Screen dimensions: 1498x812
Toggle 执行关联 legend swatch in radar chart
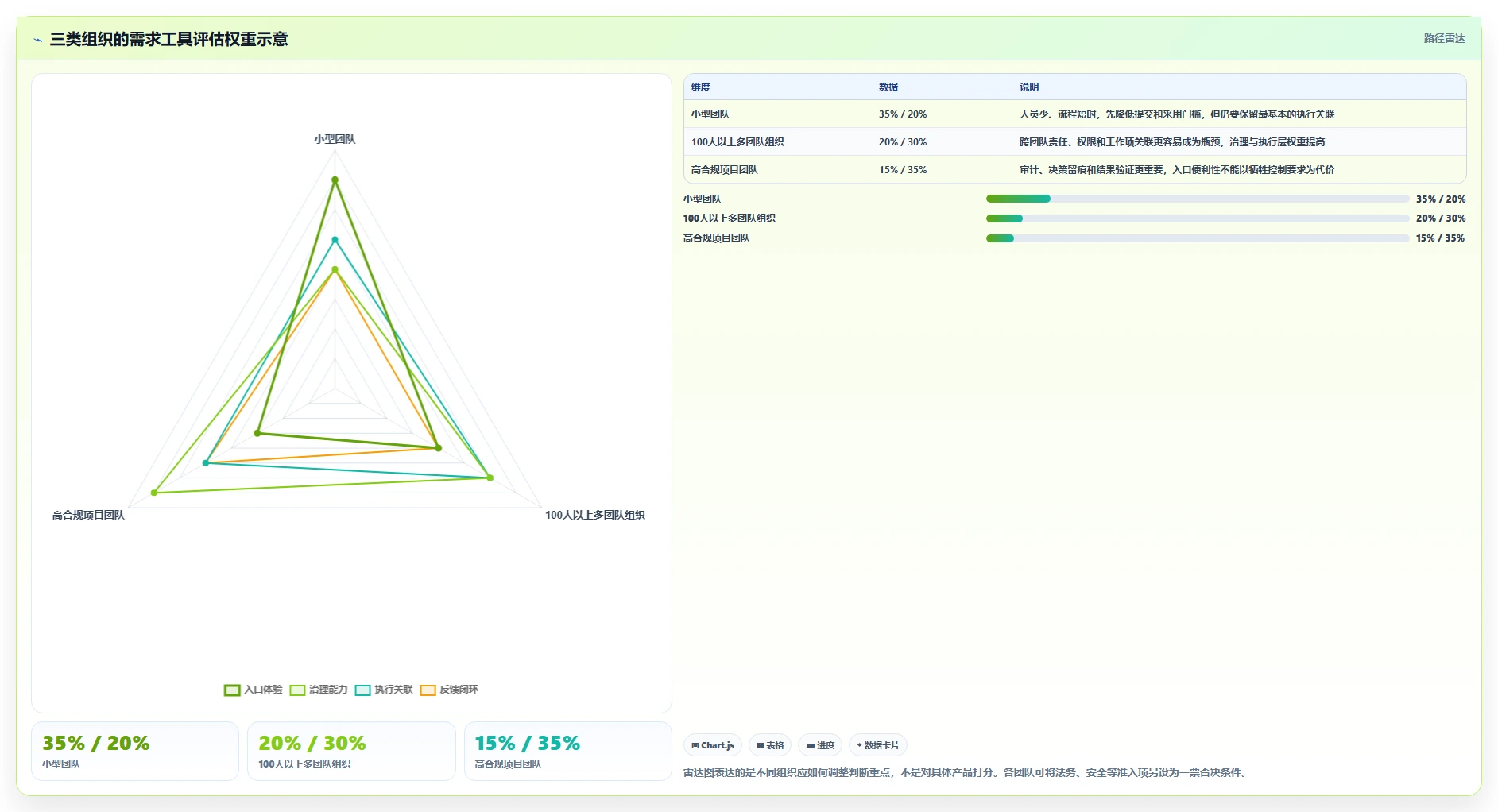[x=362, y=690]
